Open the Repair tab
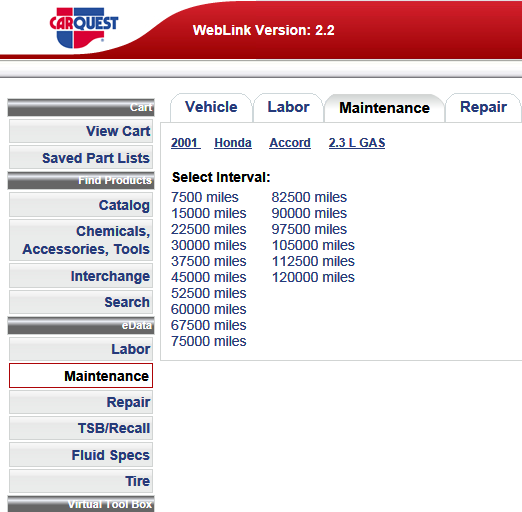The height and width of the screenshot is (512, 522). click(x=483, y=107)
